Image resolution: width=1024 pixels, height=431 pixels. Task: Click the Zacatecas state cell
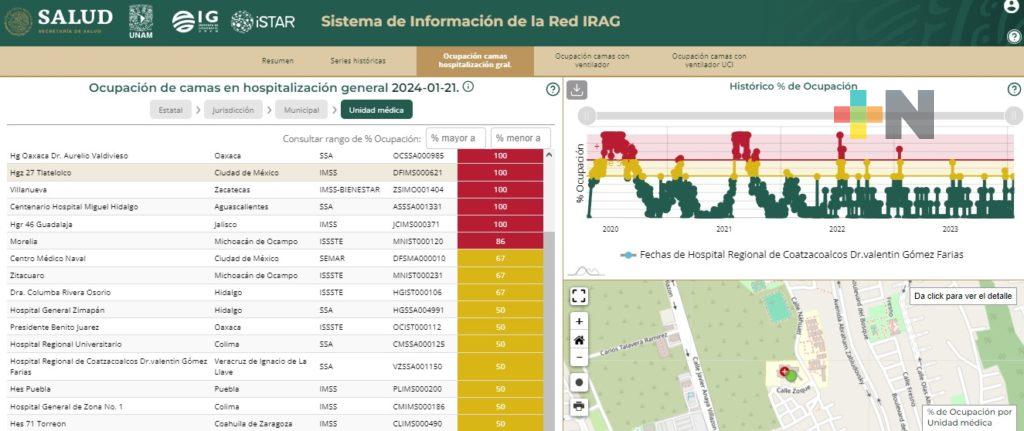[x=231, y=190]
